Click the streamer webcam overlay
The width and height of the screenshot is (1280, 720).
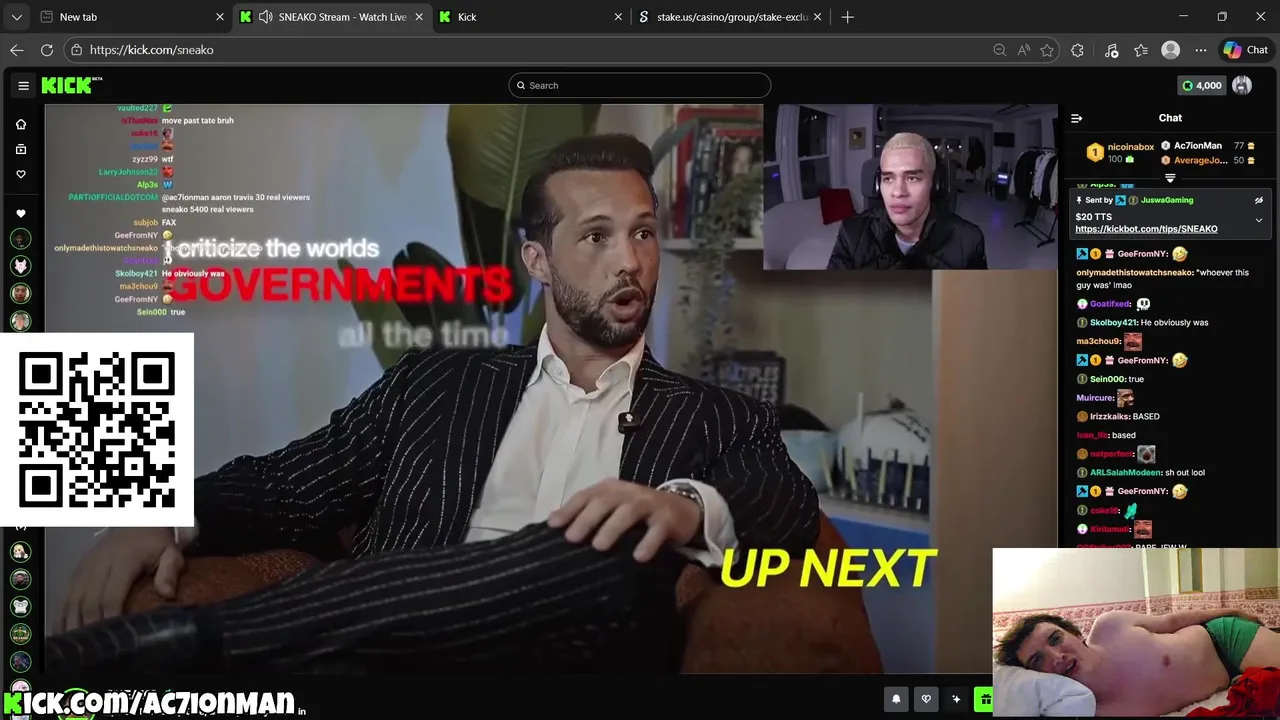point(910,187)
